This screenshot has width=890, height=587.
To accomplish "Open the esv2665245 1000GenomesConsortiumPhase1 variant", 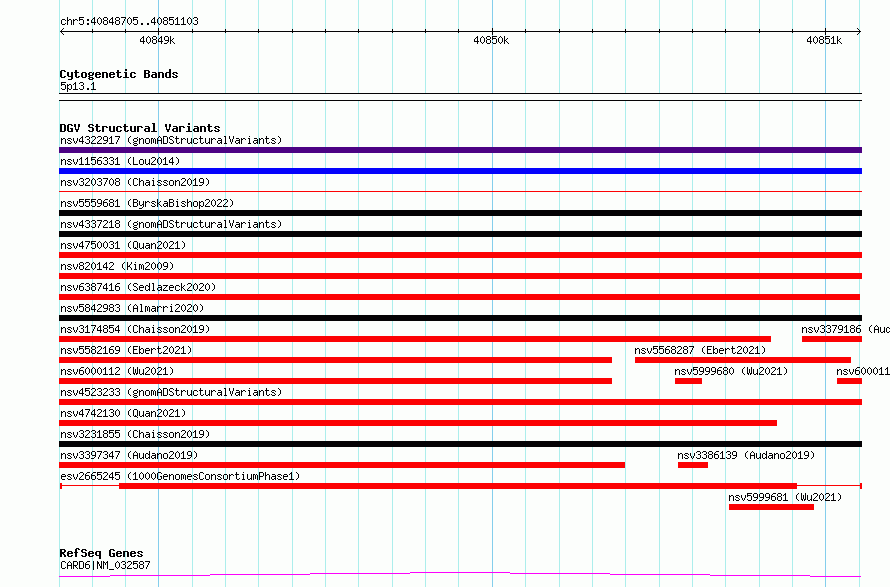I will (179, 476).
